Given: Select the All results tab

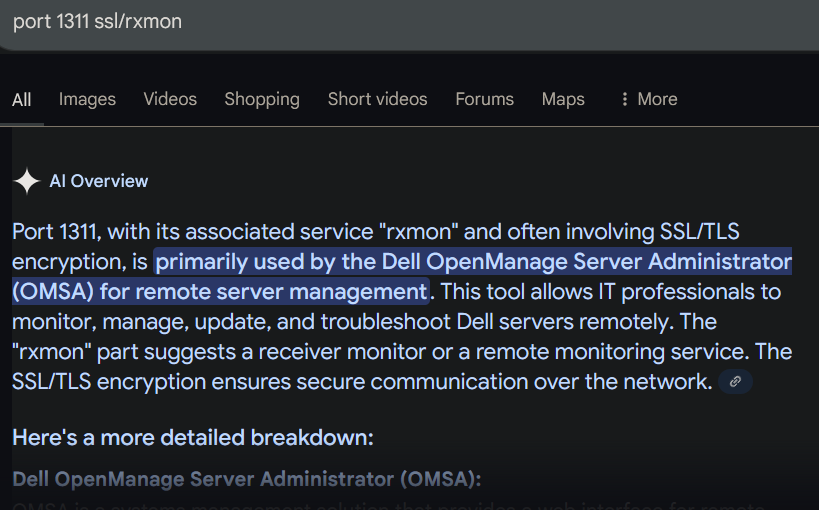Looking at the screenshot, I should pos(22,99).
